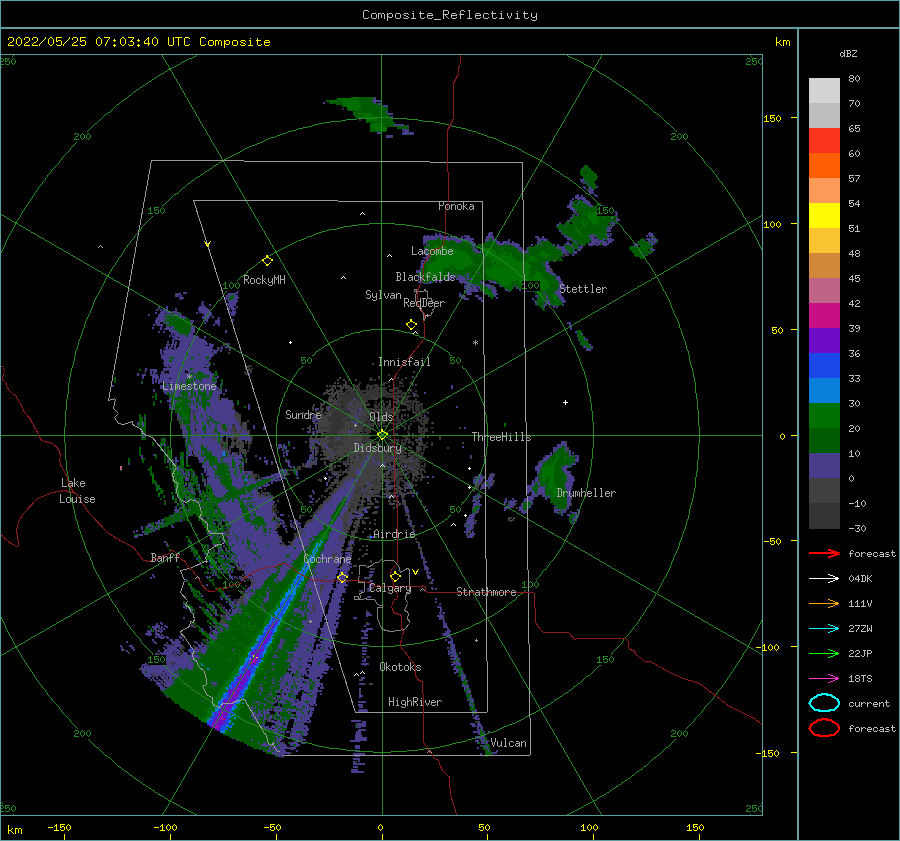Select the RedDeer city label
Viewport: 900px width, 841px height.
point(424,303)
